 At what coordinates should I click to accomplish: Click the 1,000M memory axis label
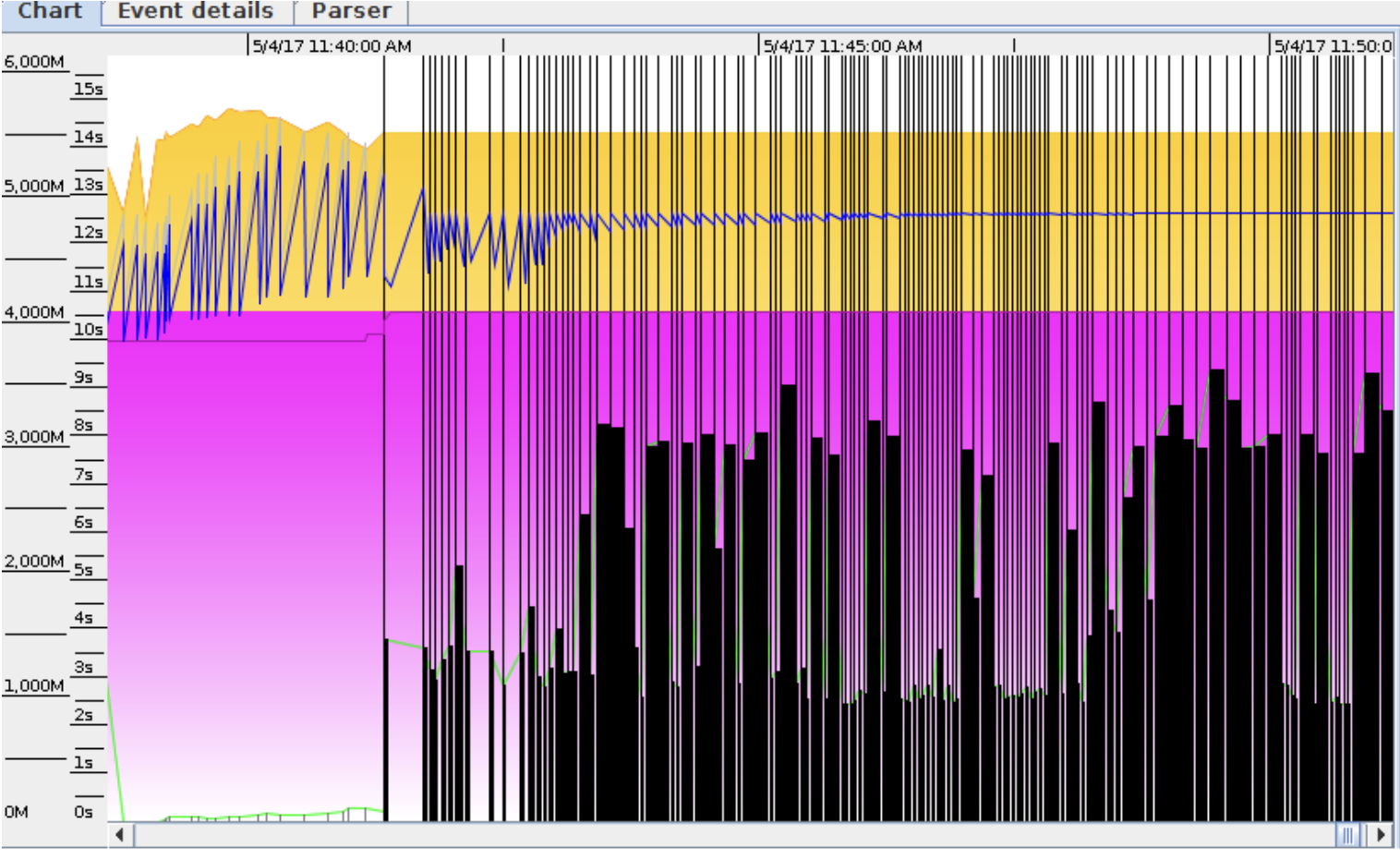[34, 685]
